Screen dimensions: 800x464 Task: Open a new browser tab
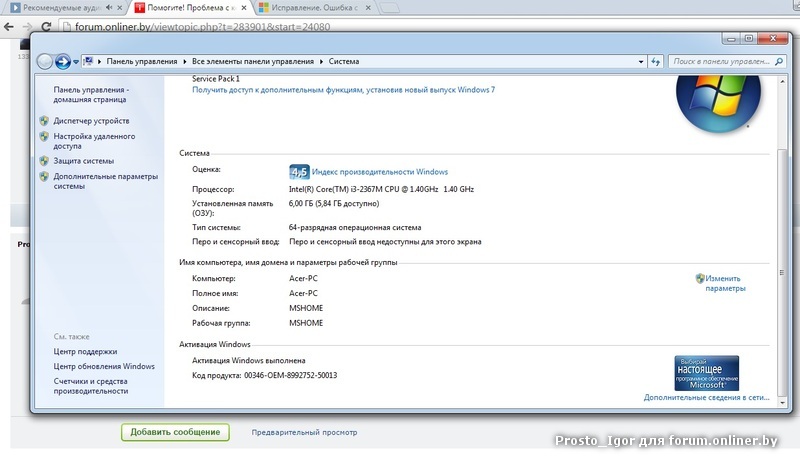pyautogui.click(x=390, y=8)
